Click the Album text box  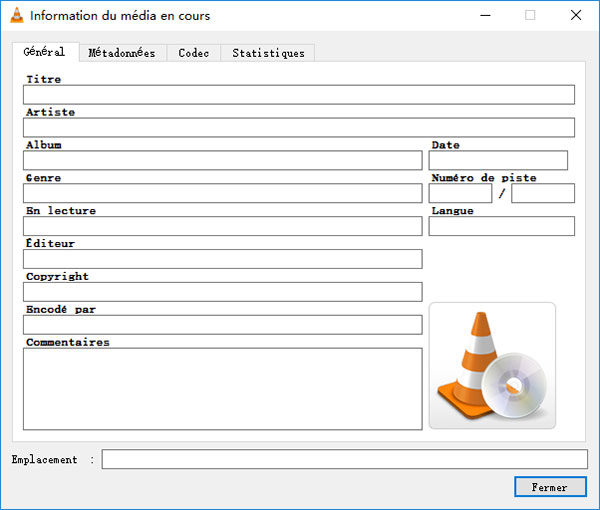point(222,161)
